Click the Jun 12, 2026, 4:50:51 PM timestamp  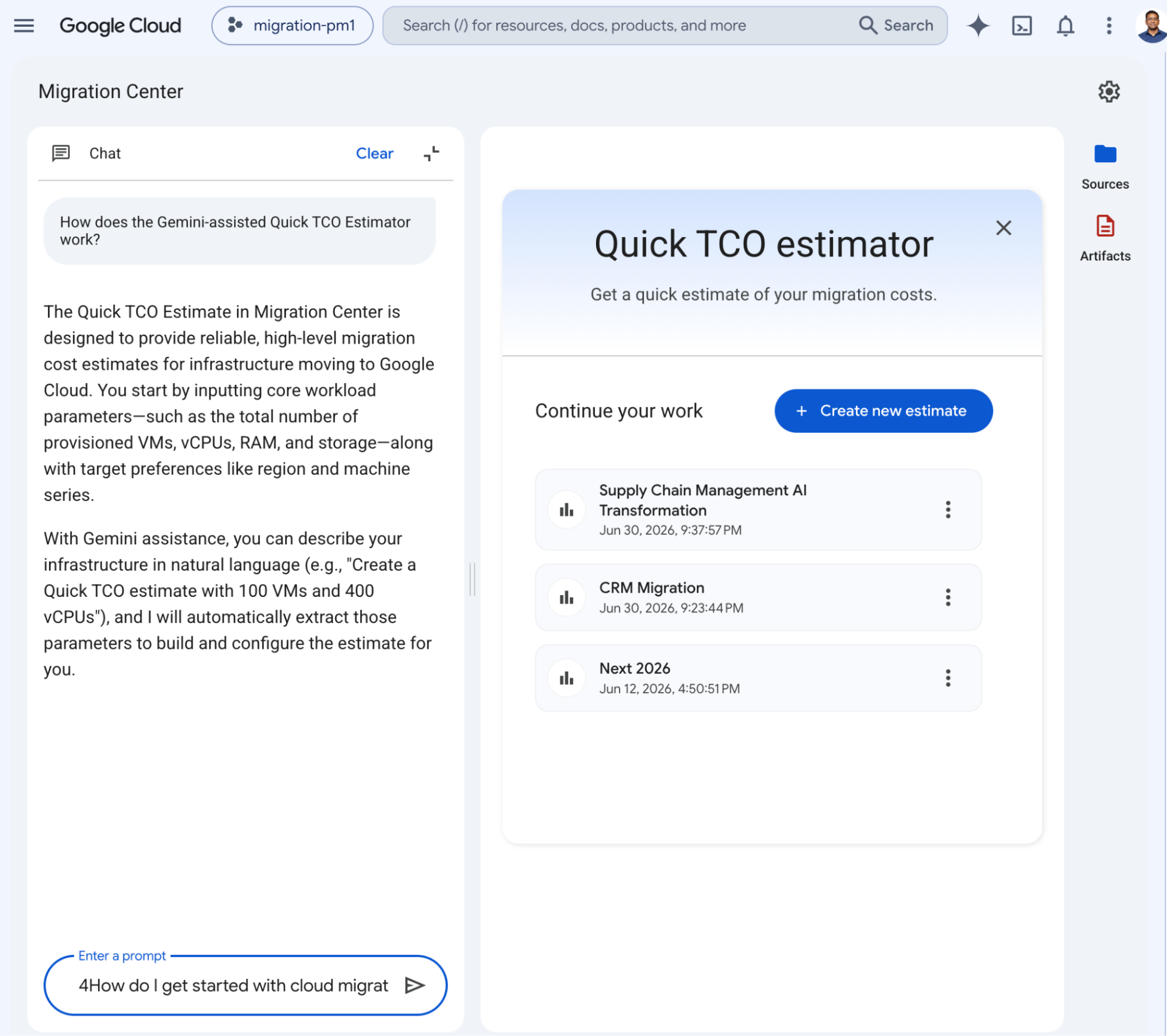pyautogui.click(x=669, y=689)
